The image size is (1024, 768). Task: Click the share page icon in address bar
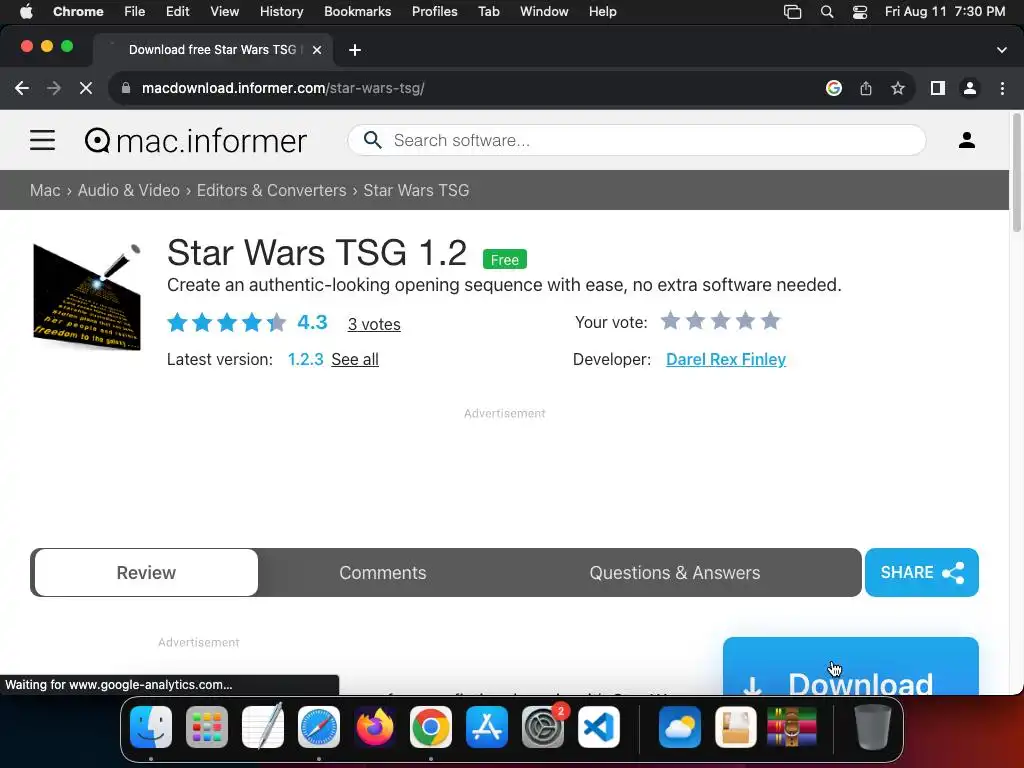coord(865,88)
